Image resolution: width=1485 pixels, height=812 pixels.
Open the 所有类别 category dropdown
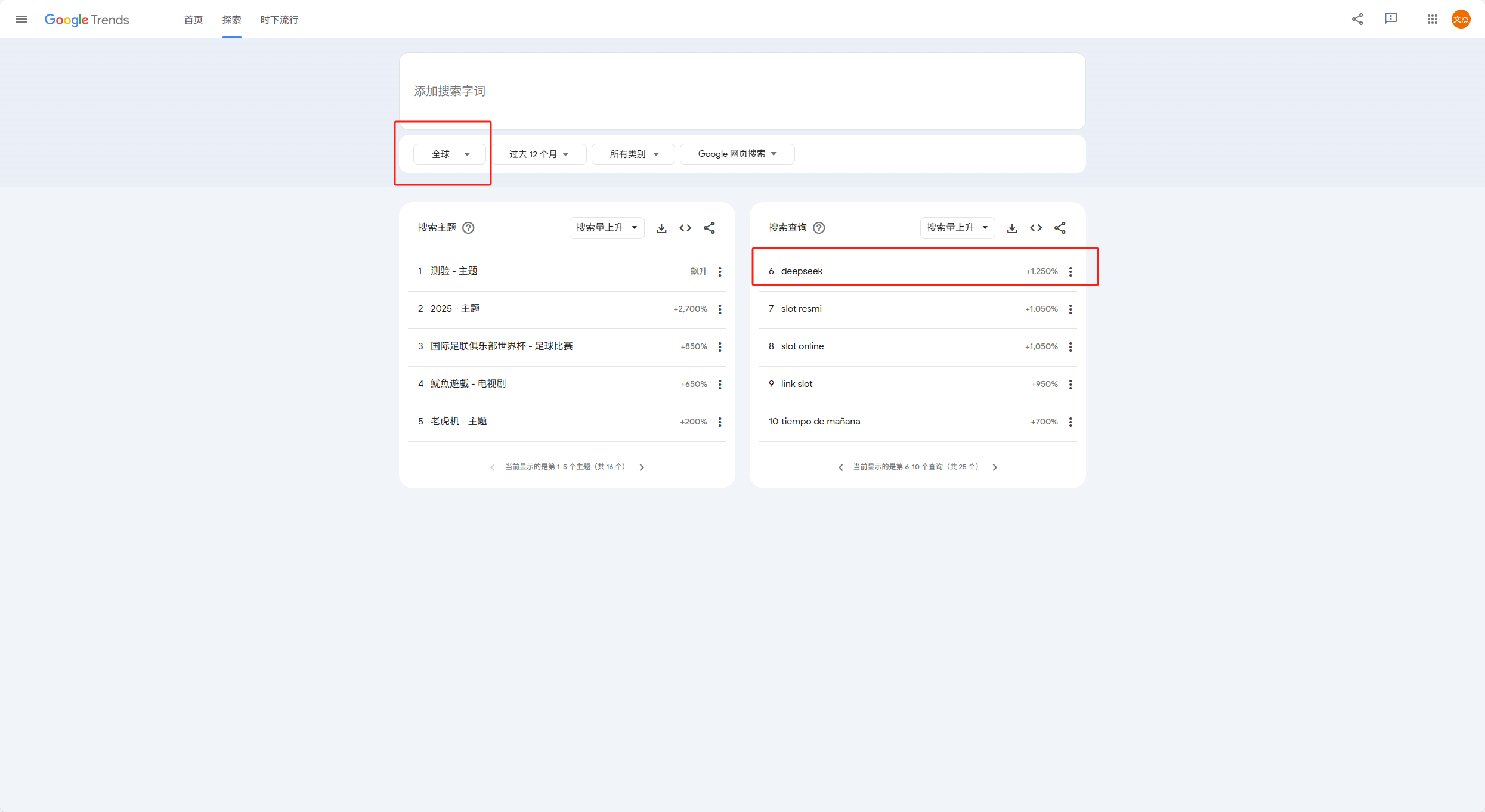coord(633,154)
